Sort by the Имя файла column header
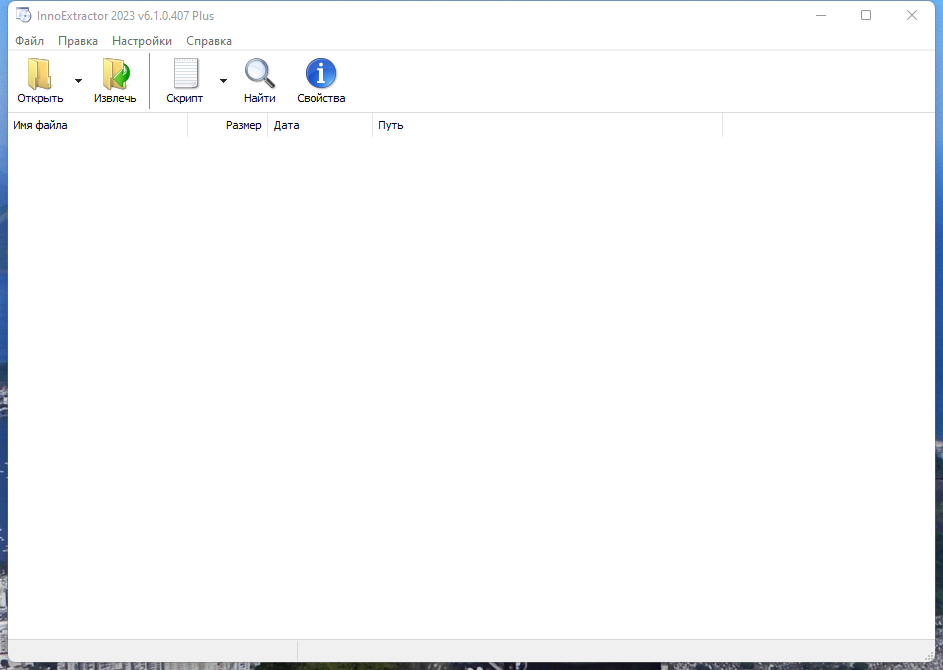Image resolution: width=943 pixels, height=670 pixels. tap(97, 126)
